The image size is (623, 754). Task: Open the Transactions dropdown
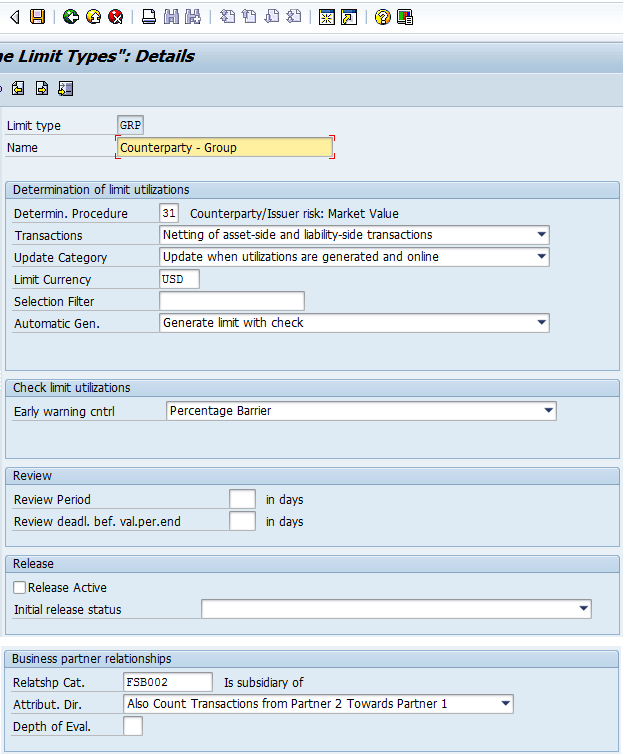(541, 235)
